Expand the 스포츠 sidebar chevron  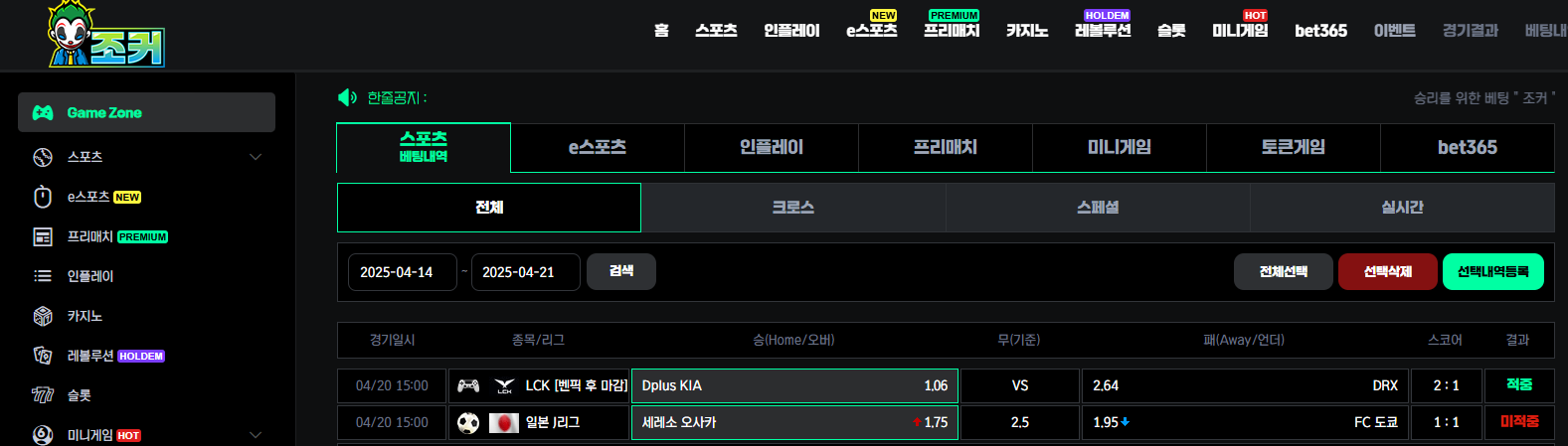(256, 157)
